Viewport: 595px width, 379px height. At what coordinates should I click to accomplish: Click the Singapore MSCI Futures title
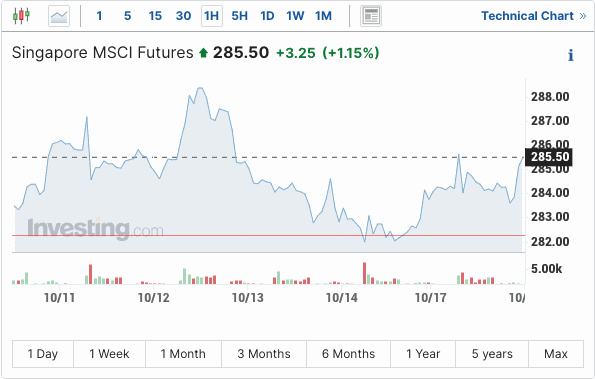(102, 53)
